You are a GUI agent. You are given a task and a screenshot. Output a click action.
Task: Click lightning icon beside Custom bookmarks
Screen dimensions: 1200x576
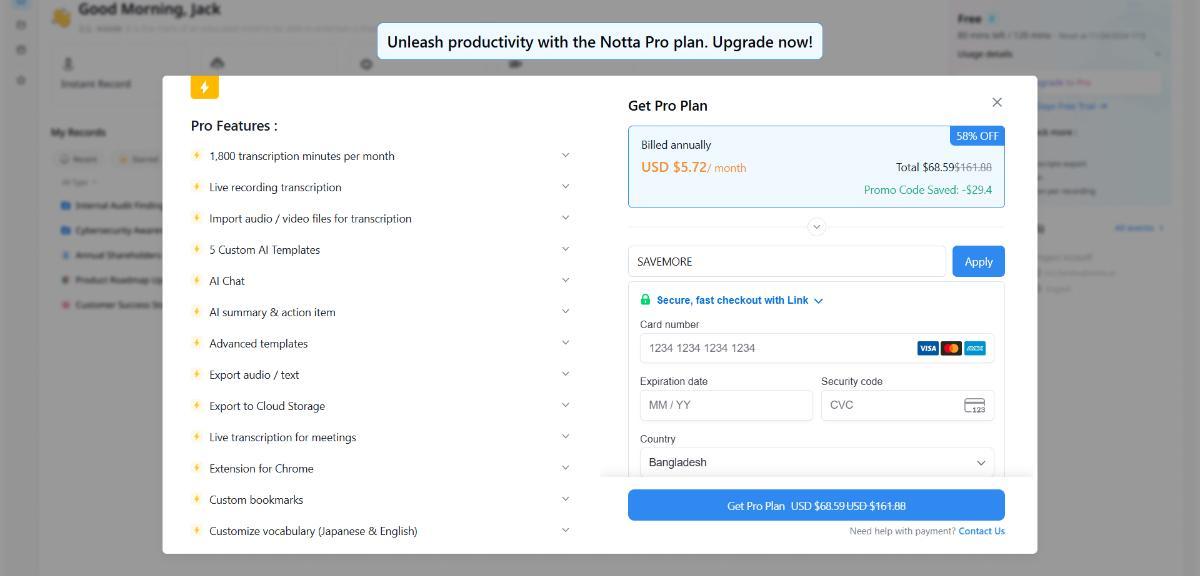pyautogui.click(x=197, y=500)
